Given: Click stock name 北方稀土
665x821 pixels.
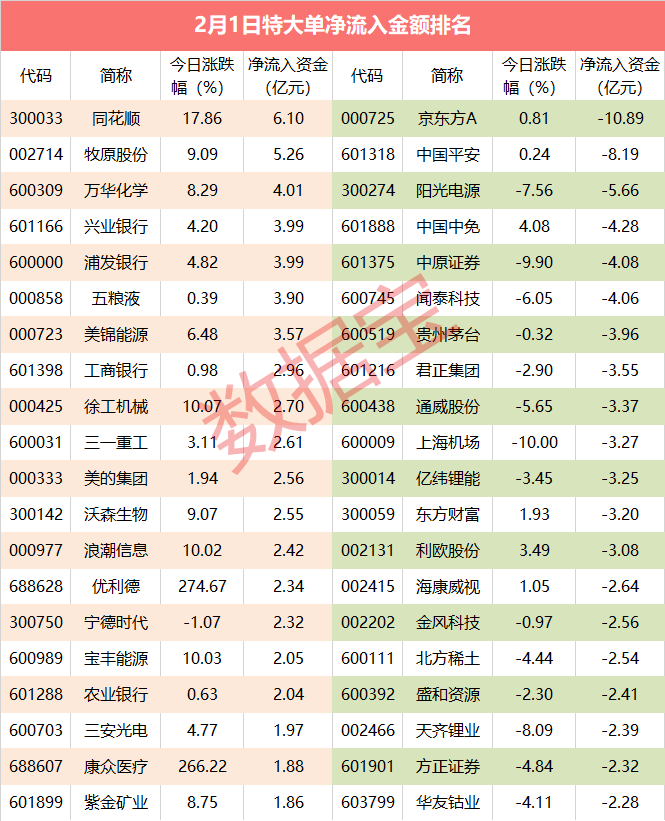Looking at the screenshot, I should pos(448,659).
